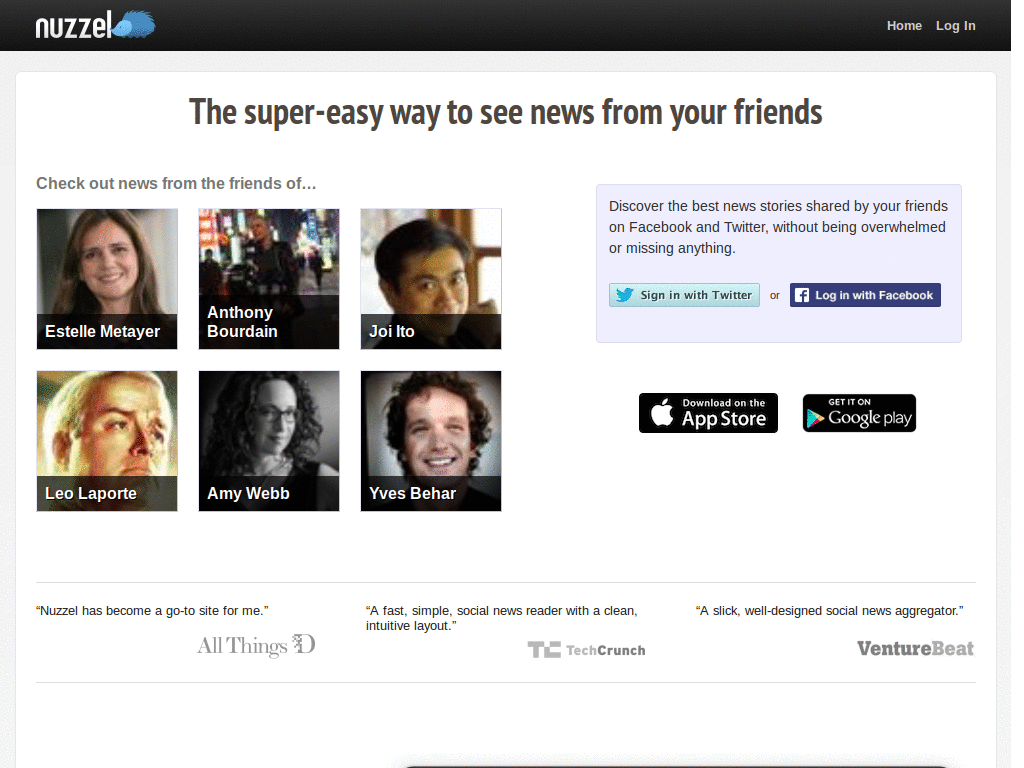Image resolution: width=1024 pixels, height=768 pixels.
Task: Open the Home menu link
Action: (904, 25)
